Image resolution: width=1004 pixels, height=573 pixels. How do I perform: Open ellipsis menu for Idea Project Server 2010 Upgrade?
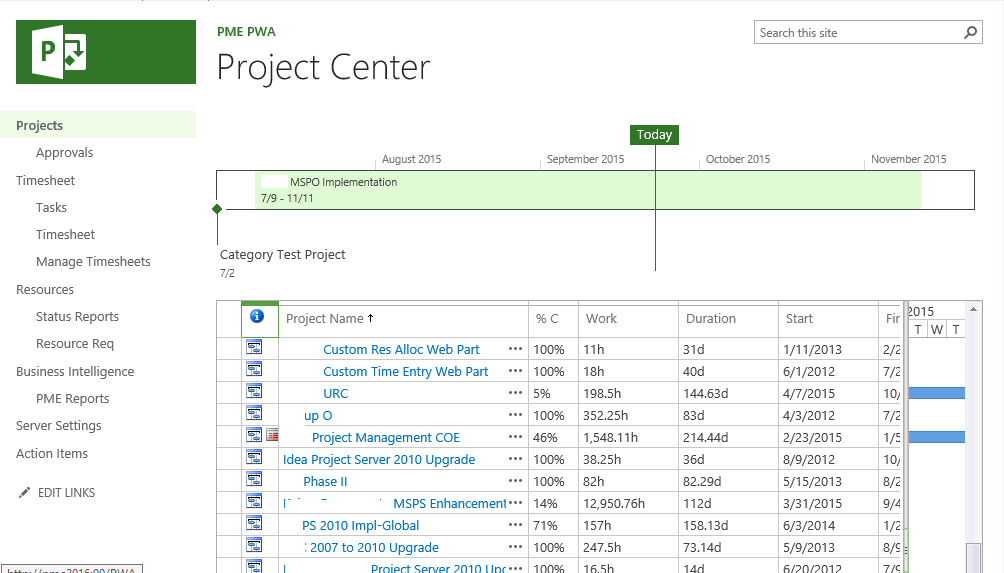point(515,458)
